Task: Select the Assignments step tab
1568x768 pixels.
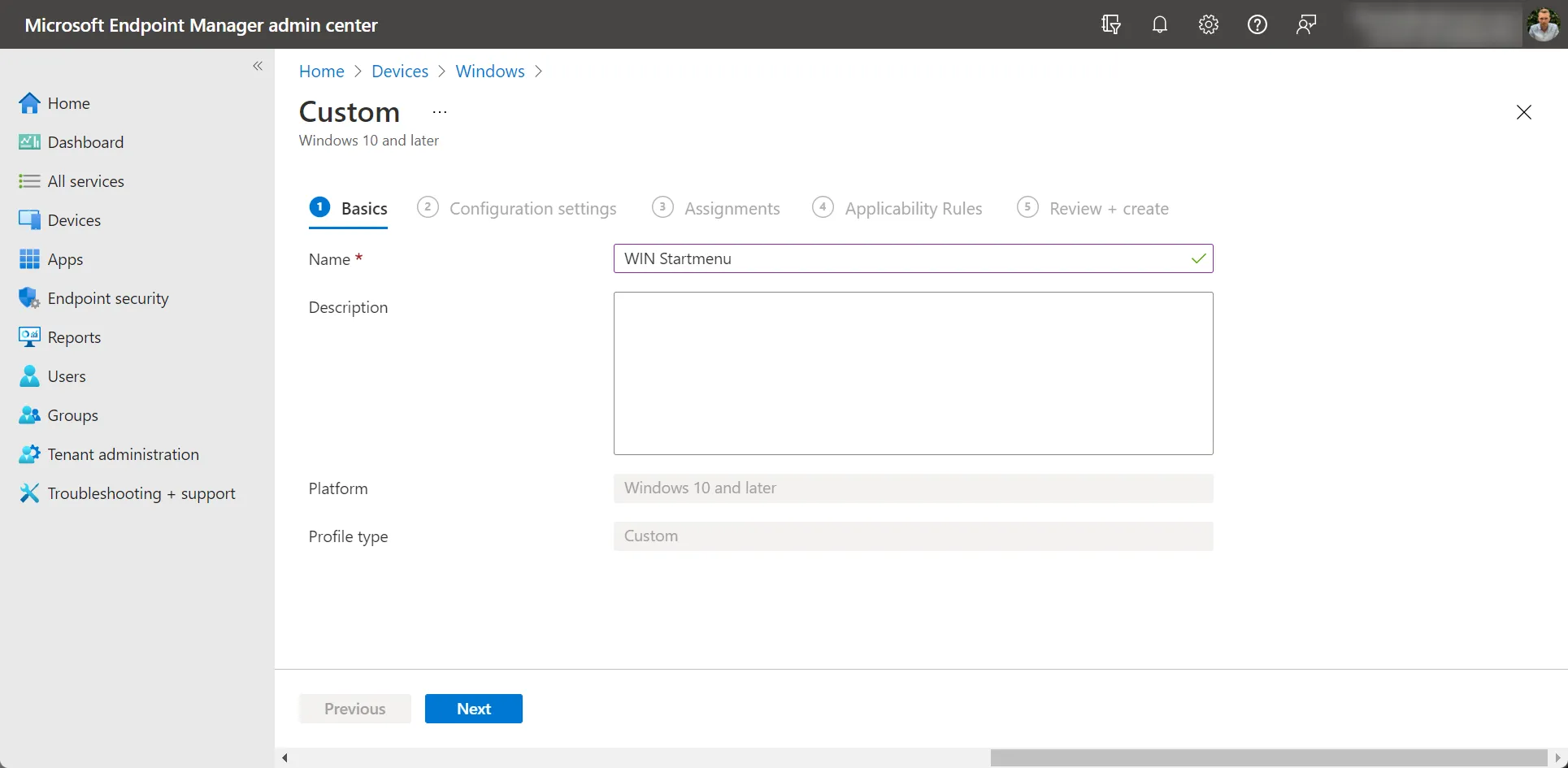Action: 716,209
